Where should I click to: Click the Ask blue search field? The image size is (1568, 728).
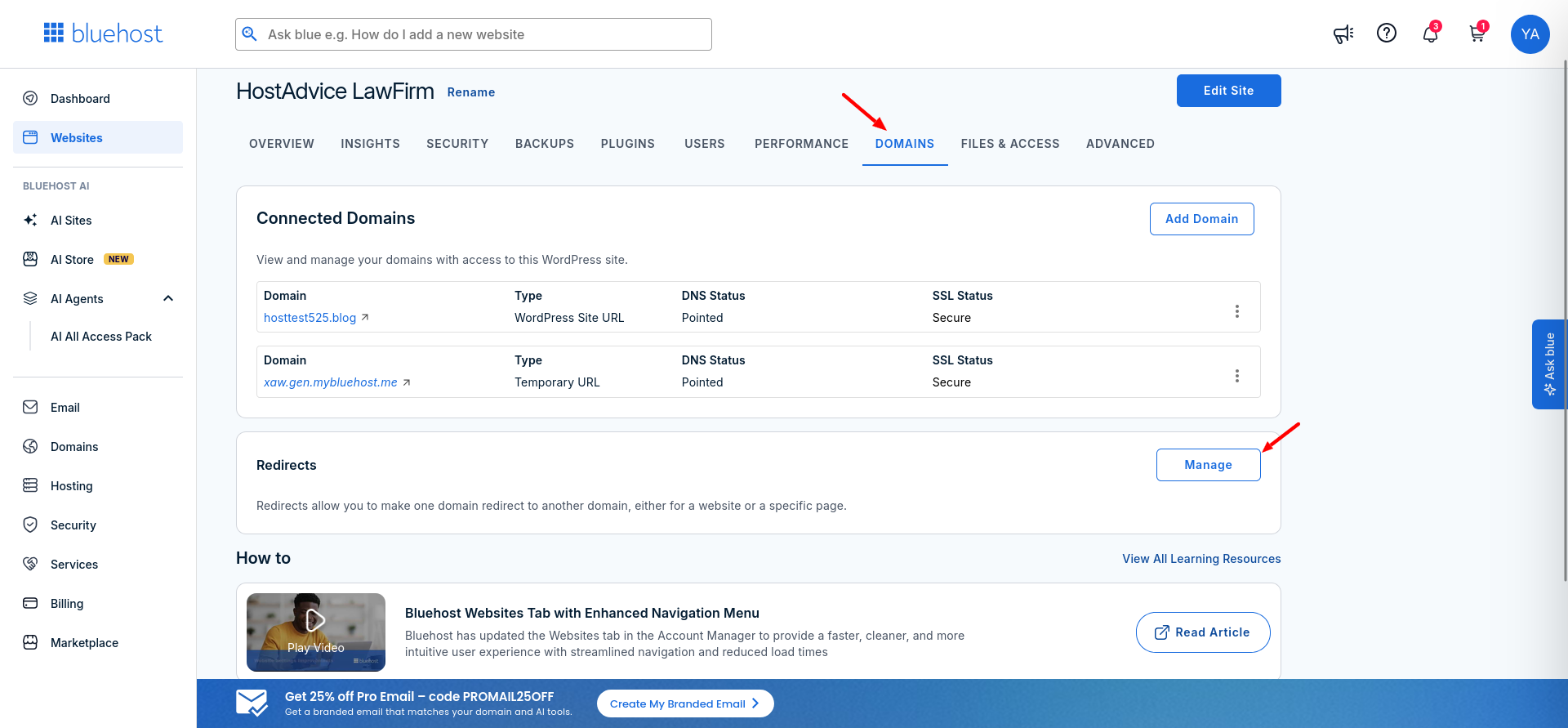pyautogui.click(x=474, y=34)
